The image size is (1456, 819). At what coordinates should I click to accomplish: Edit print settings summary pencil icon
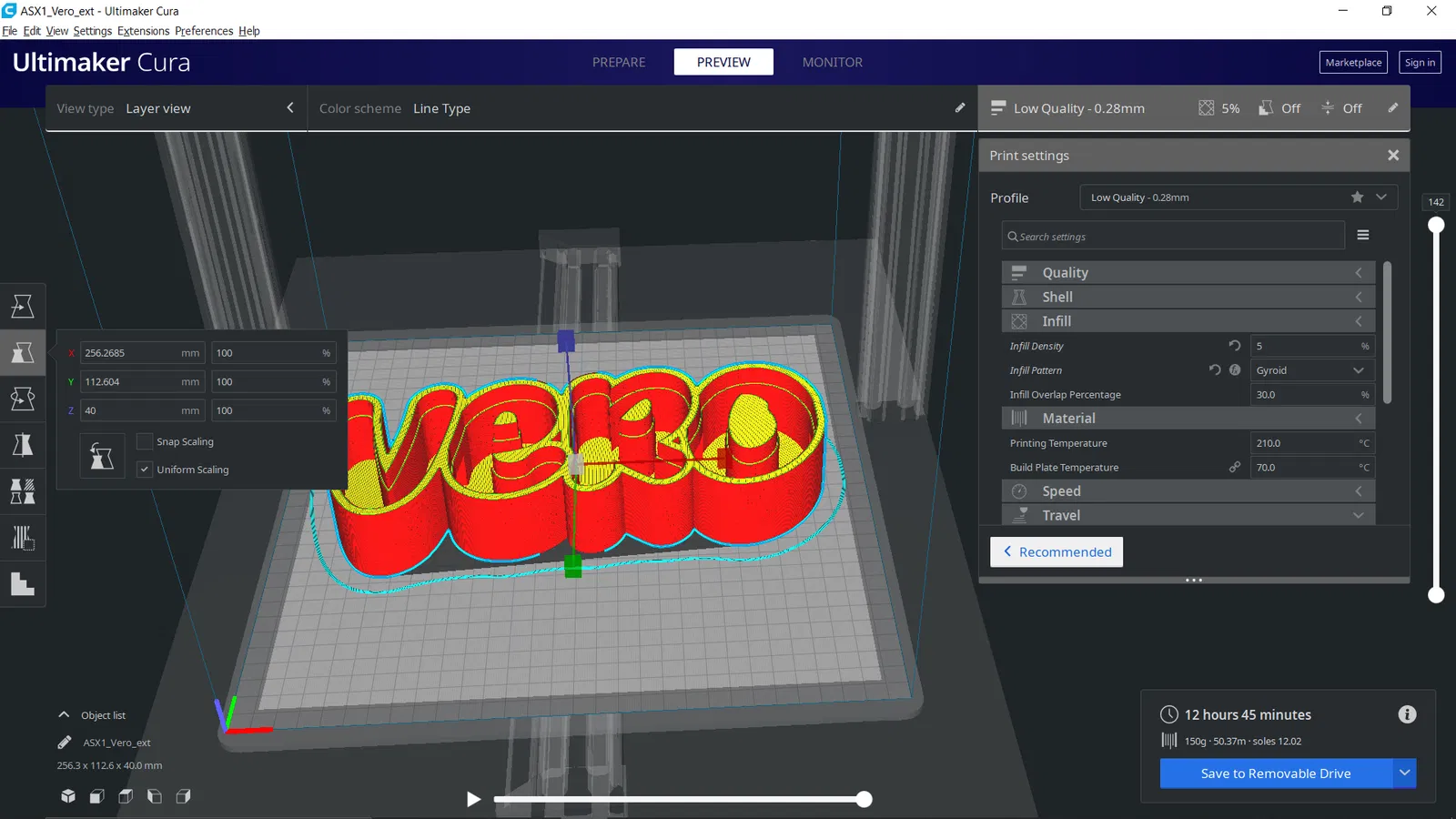1393,108
